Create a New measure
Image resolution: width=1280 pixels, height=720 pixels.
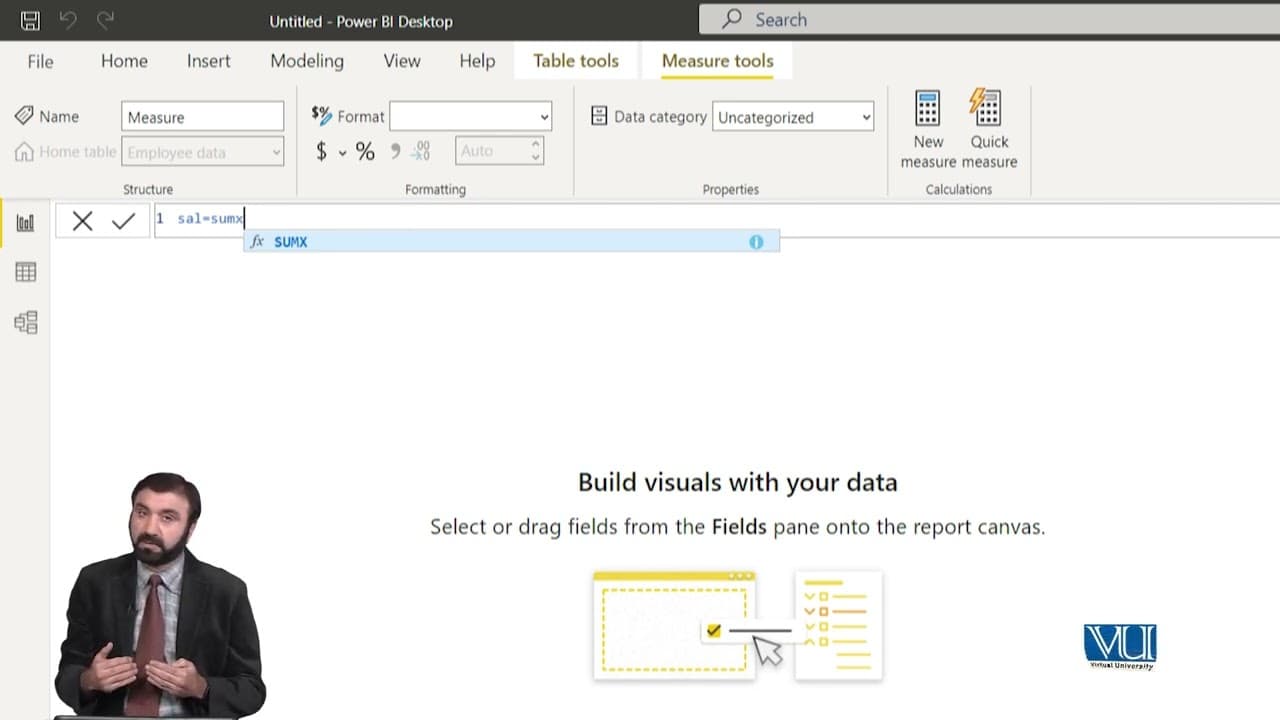[928, 130]
